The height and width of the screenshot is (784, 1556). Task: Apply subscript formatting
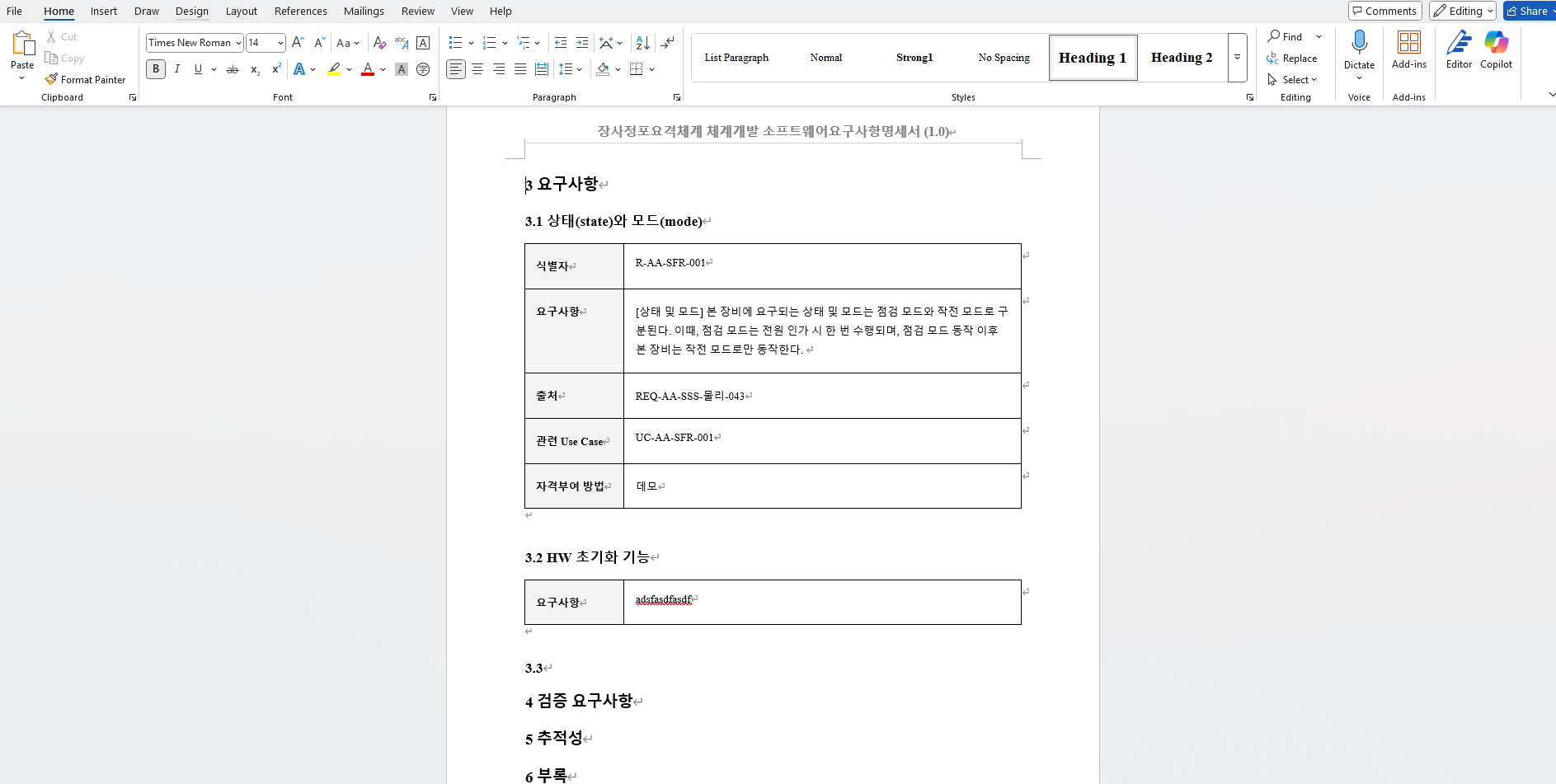coord(254,69)
